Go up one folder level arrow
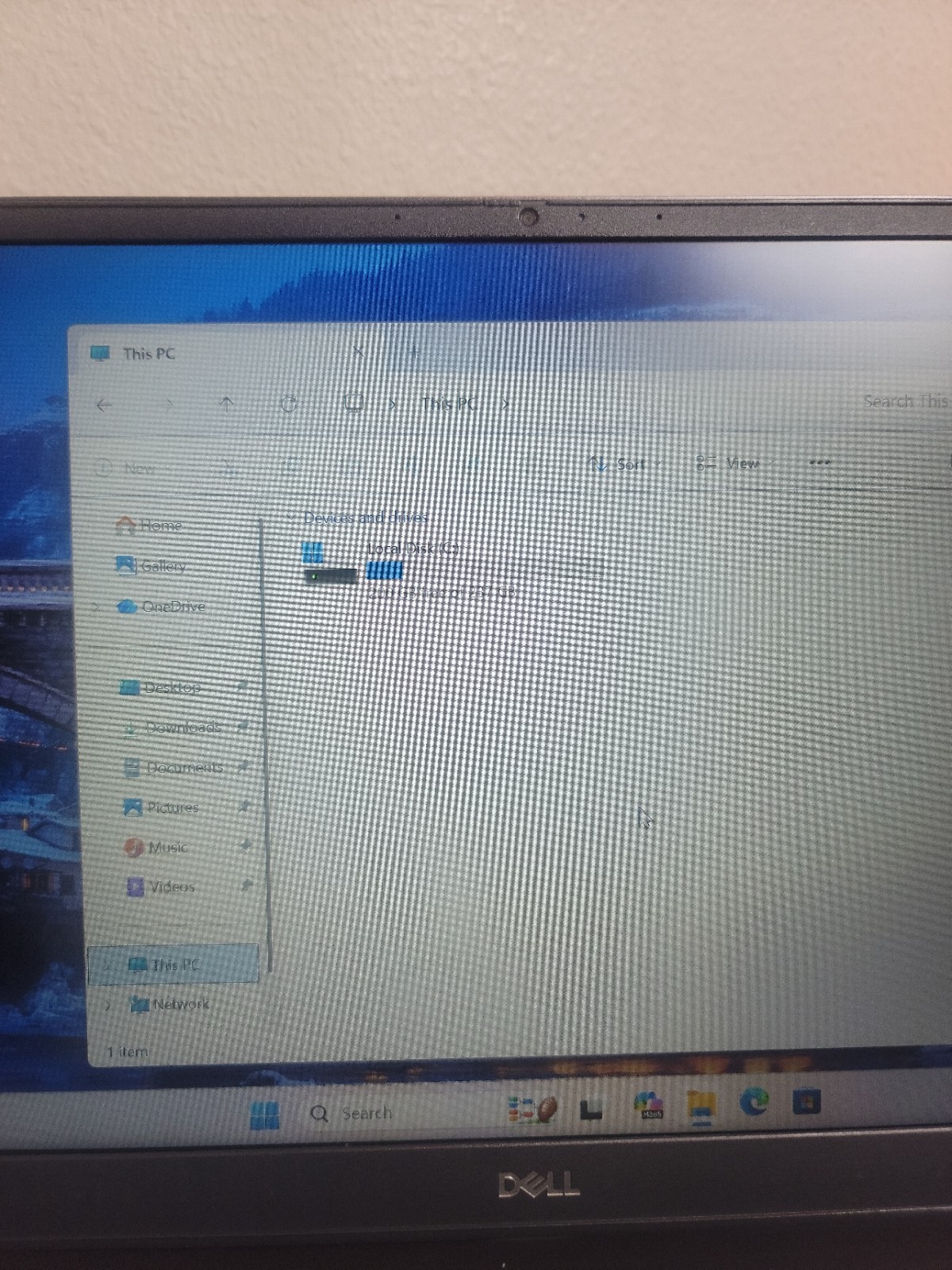This screenshot has width=952, height=1270. [x=226, y=405]
